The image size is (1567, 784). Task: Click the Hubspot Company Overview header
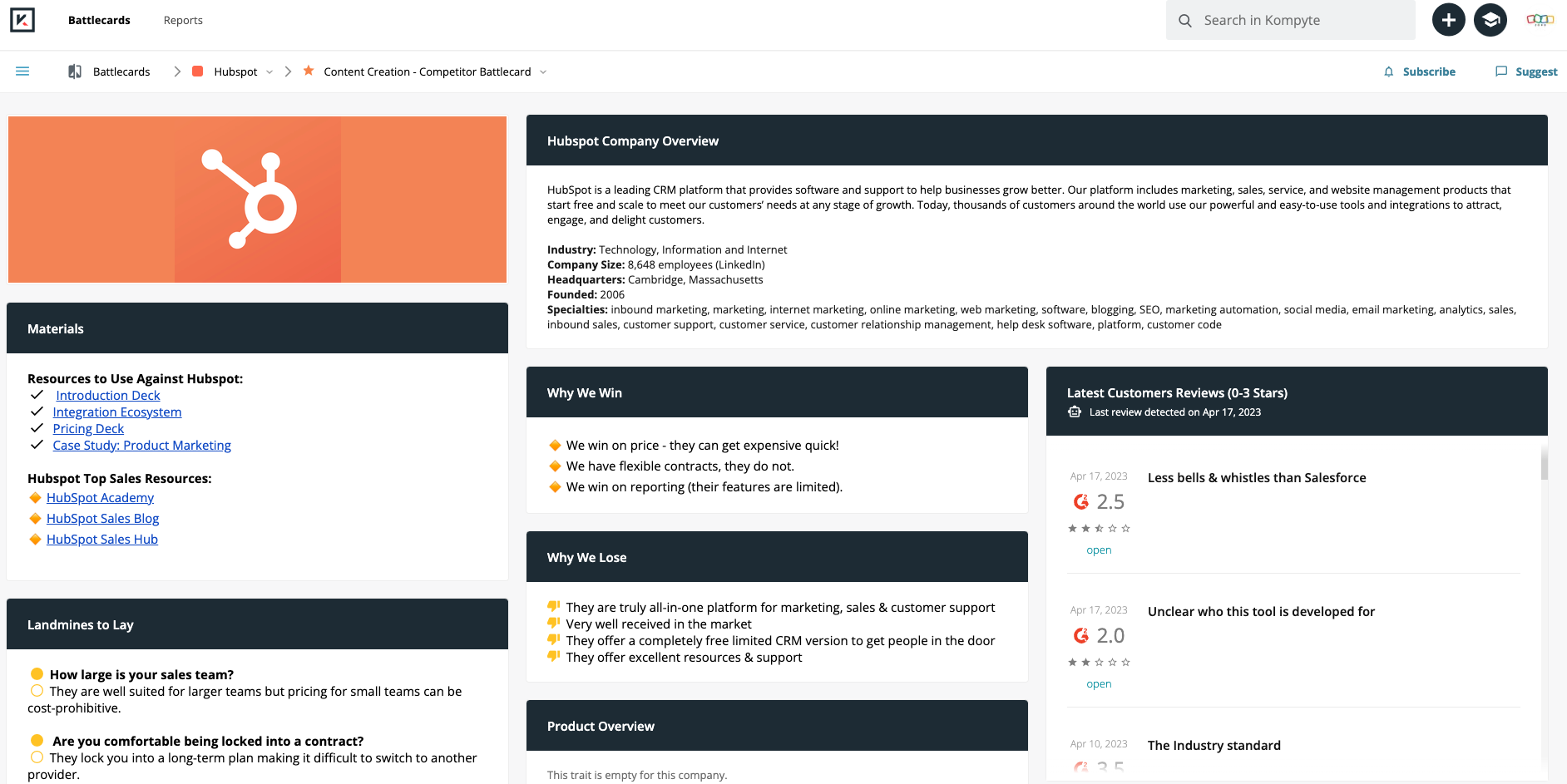1037,141
